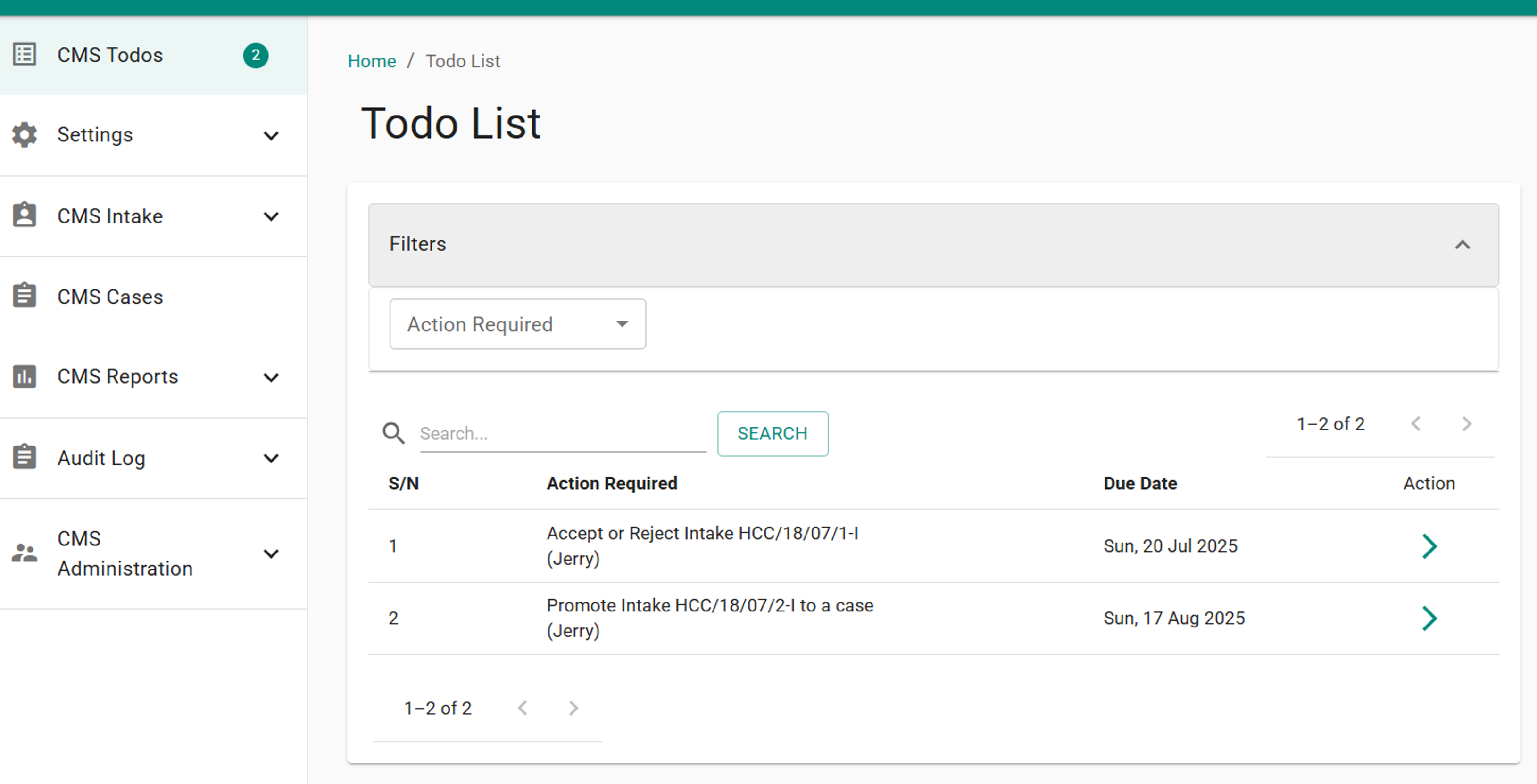Image resolution: width=1537 pixels, height=784 pixels.
Task: Click the Audit Log clipboard icon
Action: pos(25,458)
